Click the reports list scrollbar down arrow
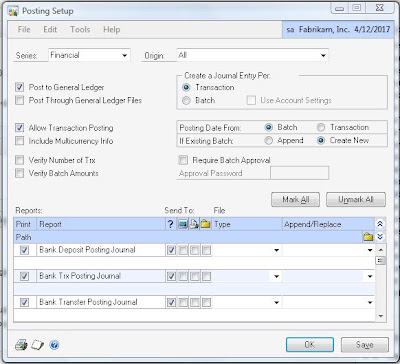 (x=381, y=316)
